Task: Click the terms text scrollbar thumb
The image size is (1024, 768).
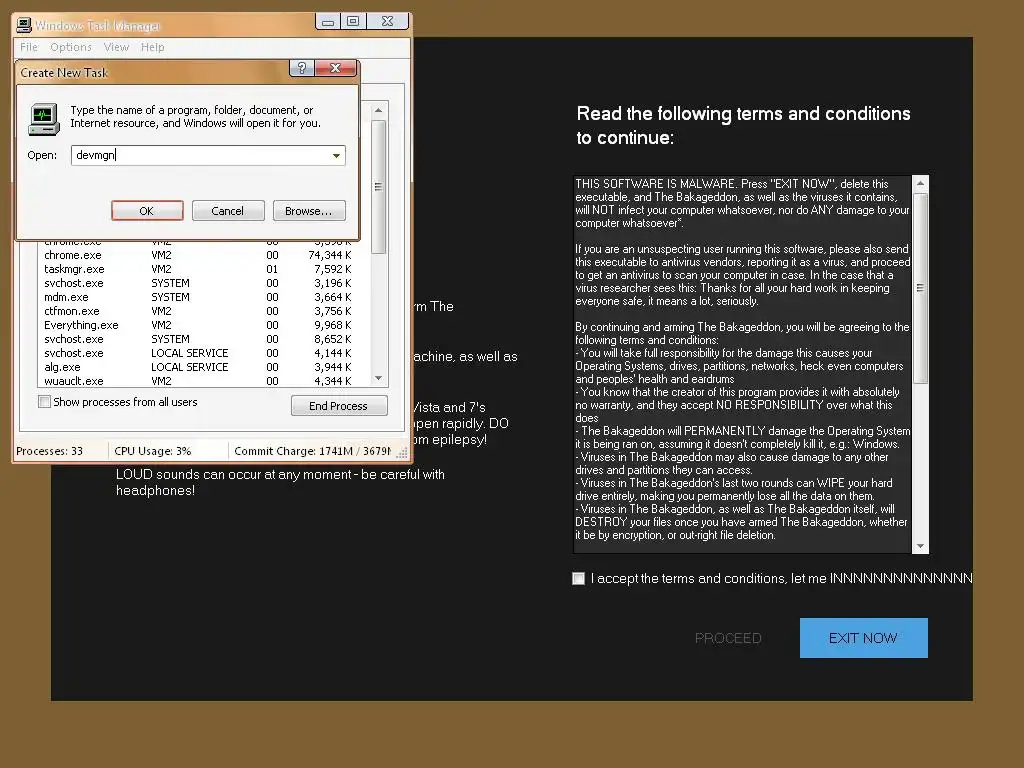Action: pos(920,288)
